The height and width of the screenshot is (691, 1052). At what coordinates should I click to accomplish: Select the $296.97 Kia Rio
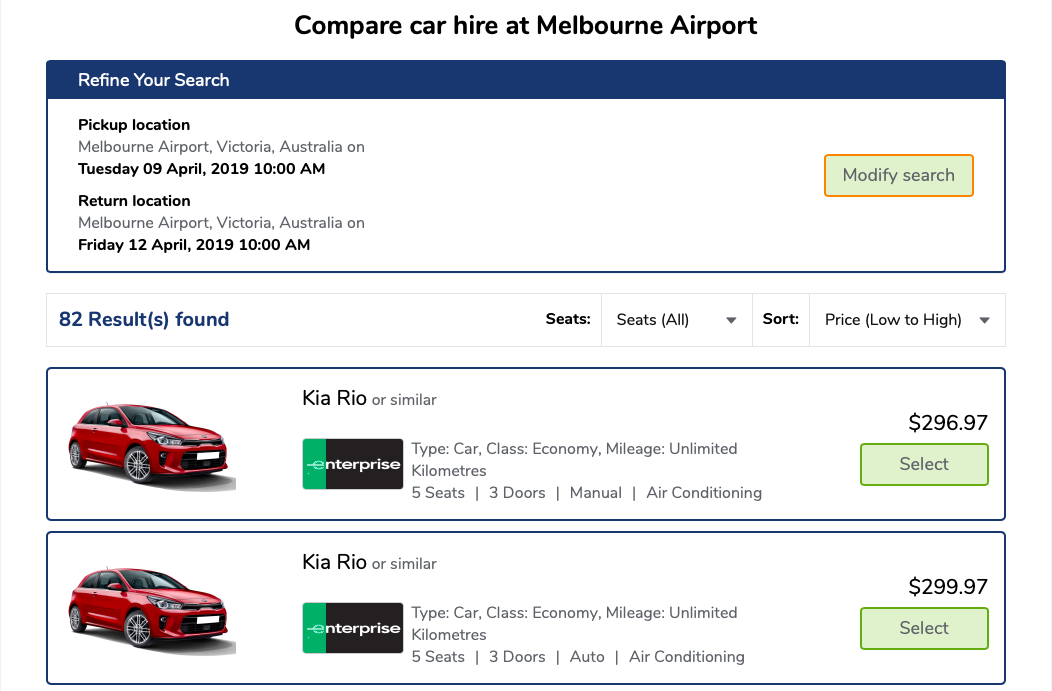tap(924, 464)
